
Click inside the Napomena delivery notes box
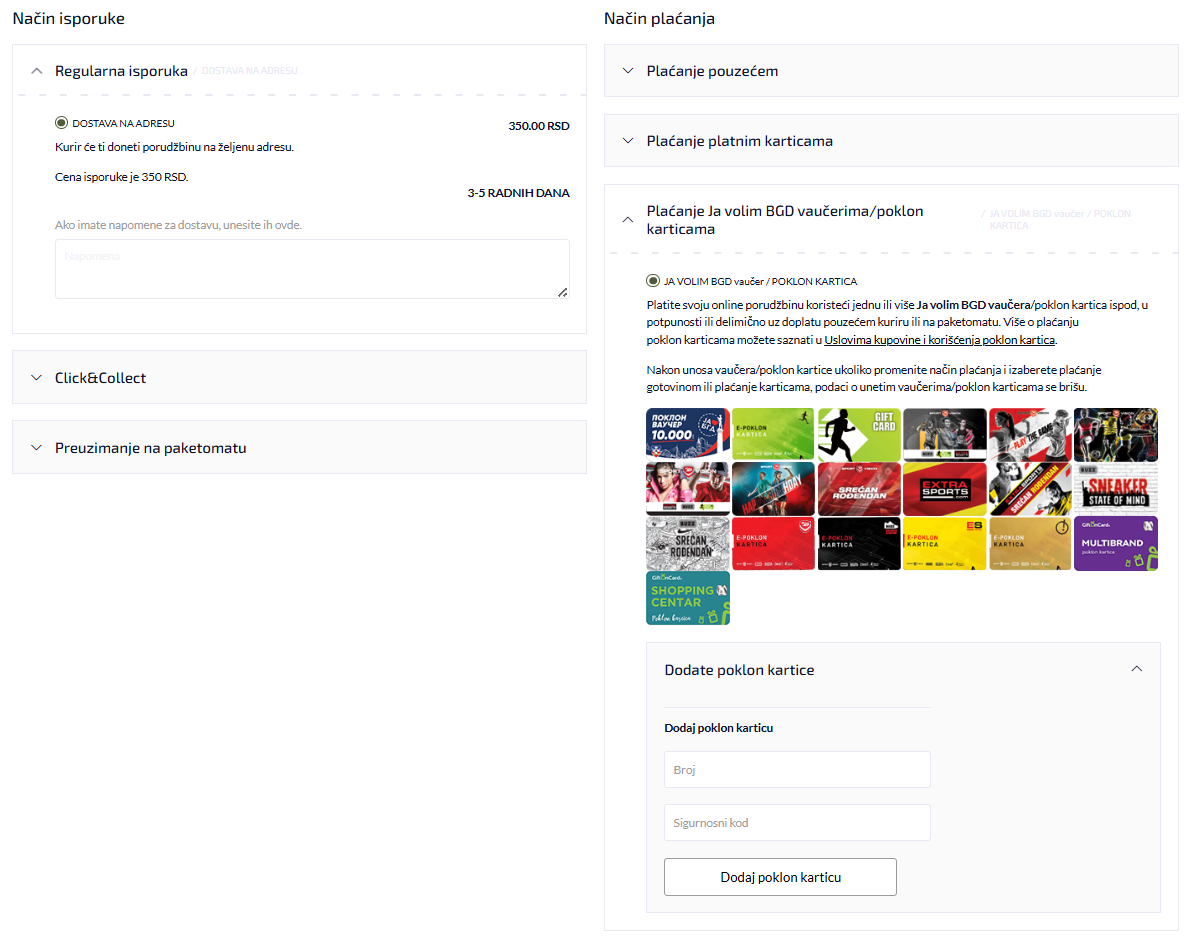click(312, 267)
